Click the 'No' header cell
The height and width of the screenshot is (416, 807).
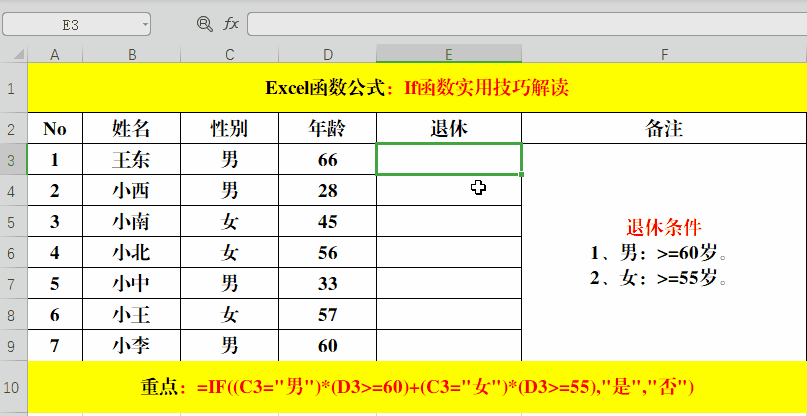pyautogui.click(x=55, y=128)
